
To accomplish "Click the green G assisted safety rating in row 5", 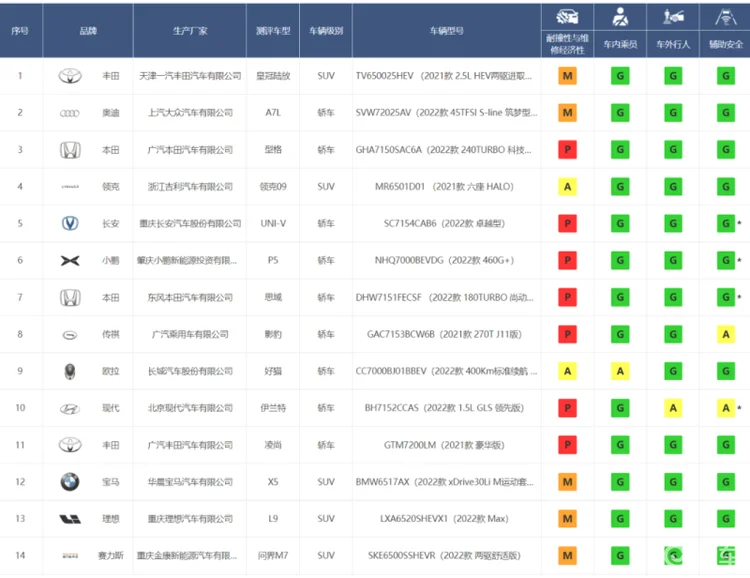I will [x=726, y=223].
